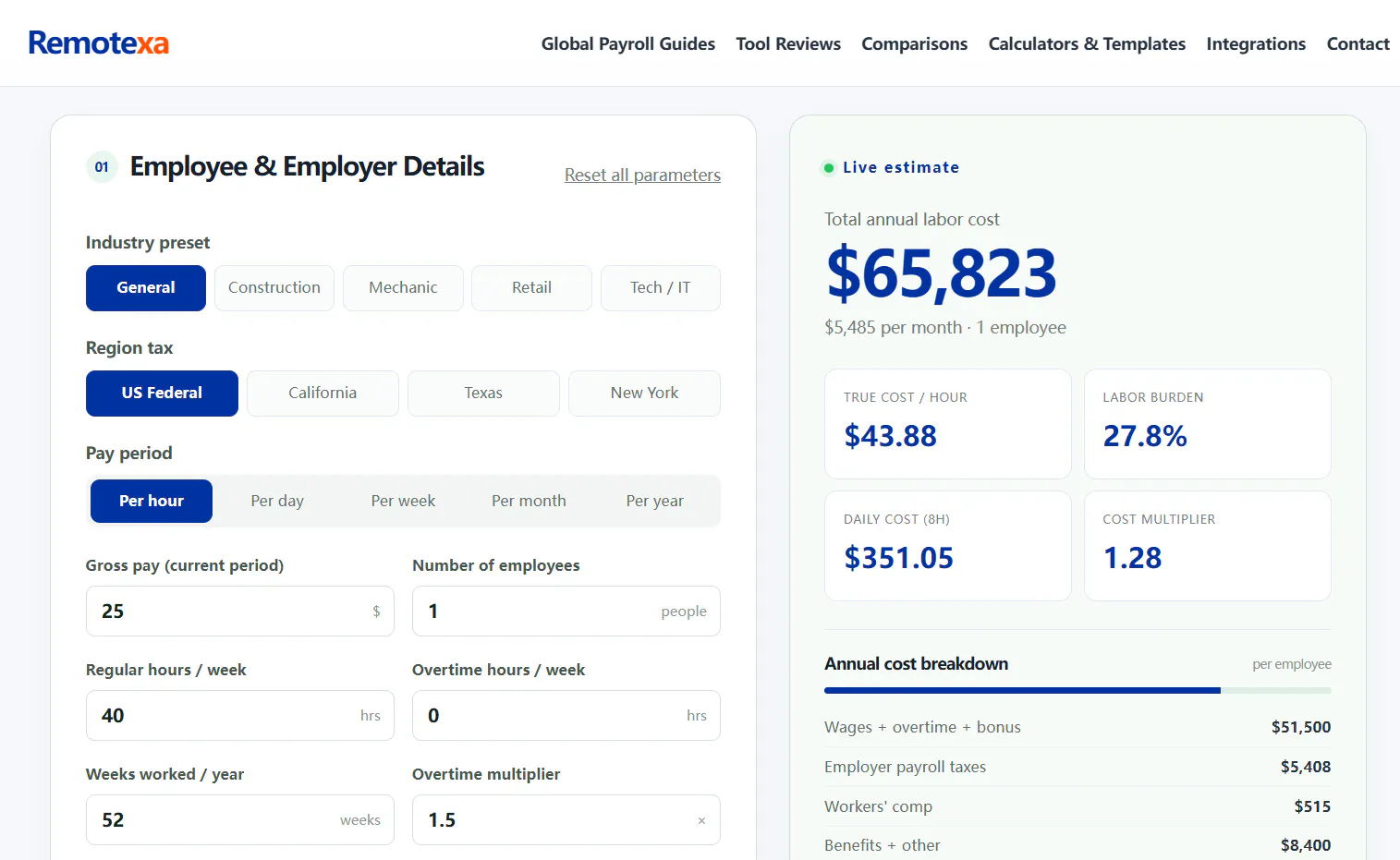This screenshot has width=1400, height=860.
Task: Select the Per year pay period
Action: pyautogui.click(x=654, y=501)
